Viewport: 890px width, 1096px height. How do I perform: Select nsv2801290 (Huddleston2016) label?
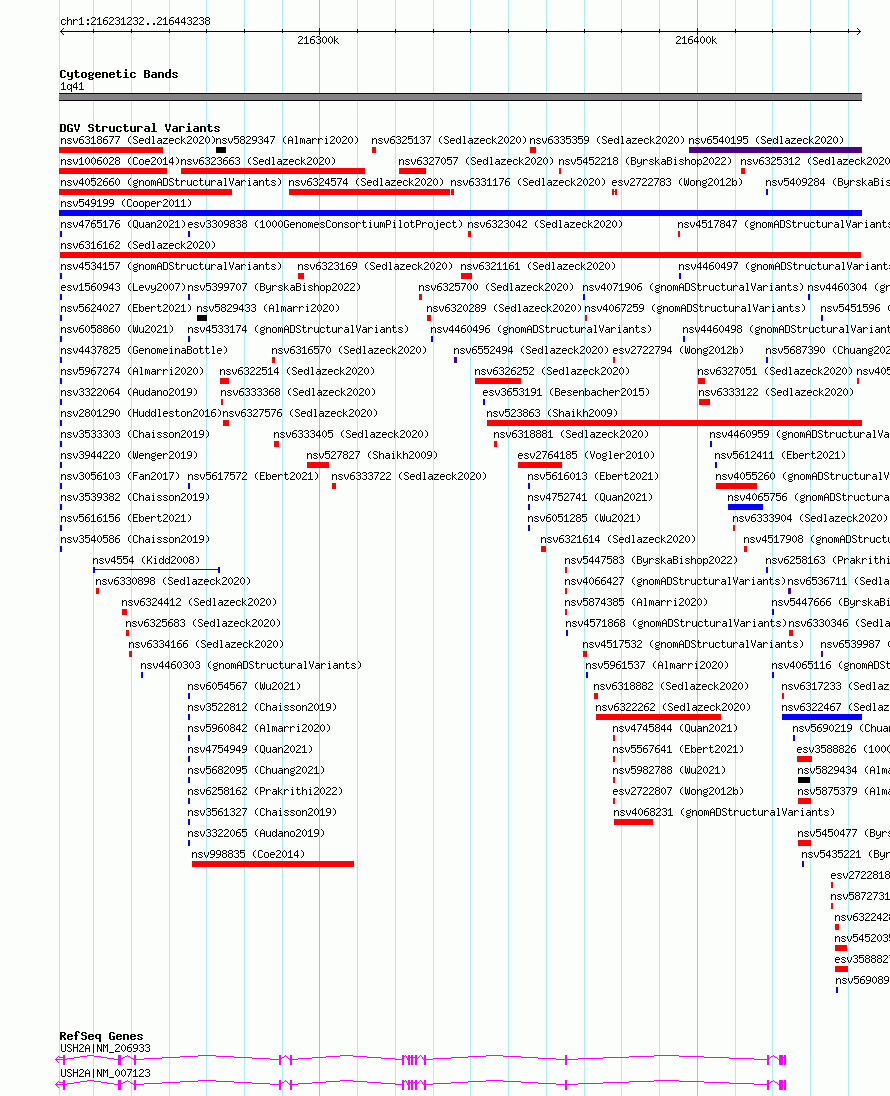[x=141, y=413]
